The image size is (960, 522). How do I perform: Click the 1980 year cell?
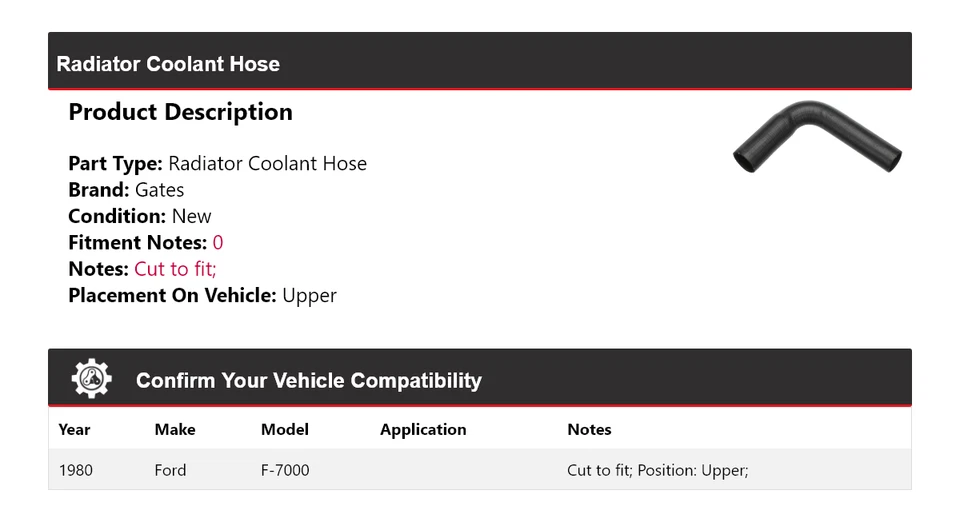pyautogui.click(x=76, y=470)
